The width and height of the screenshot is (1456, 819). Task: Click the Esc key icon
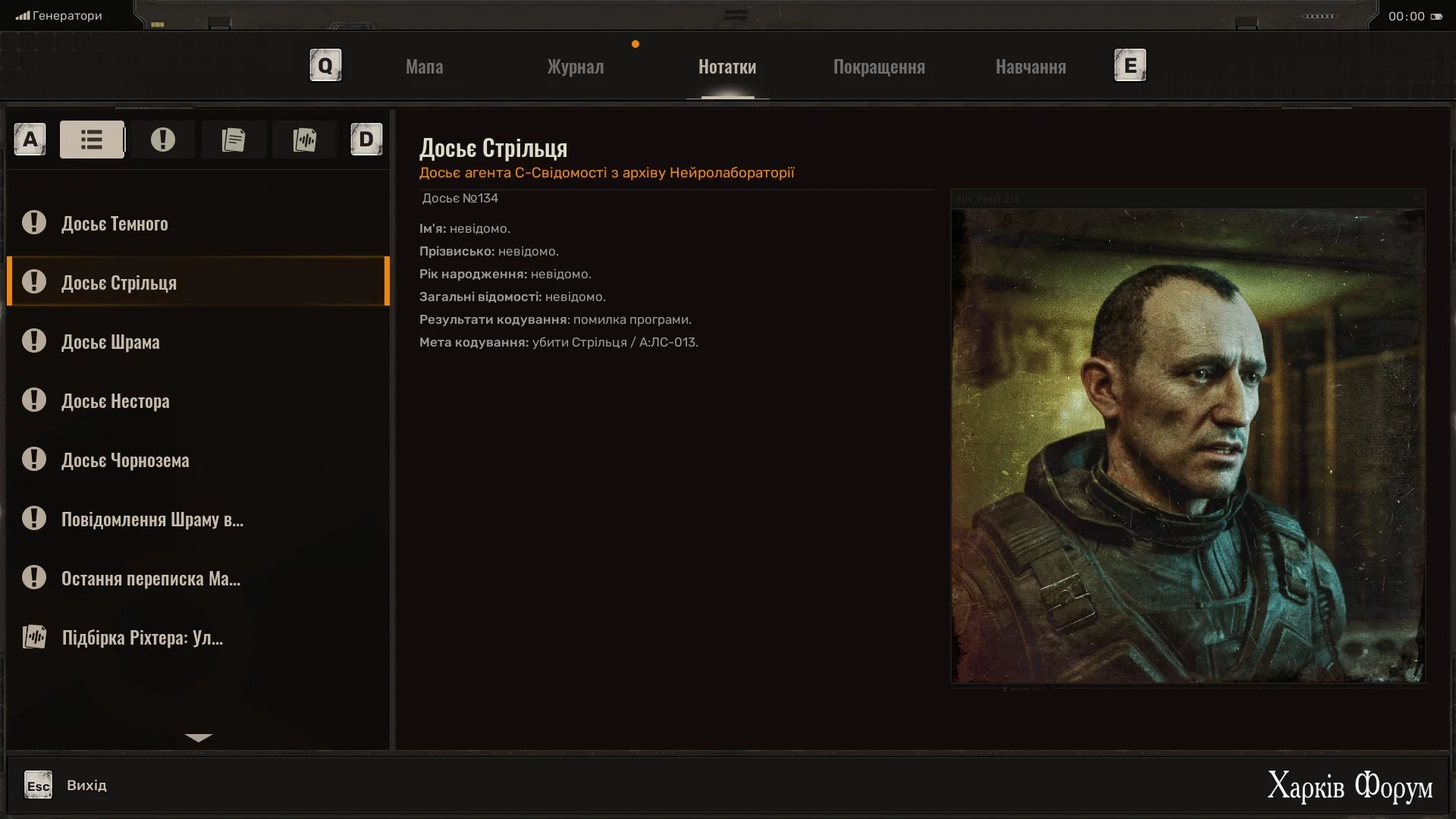[39, 786]
